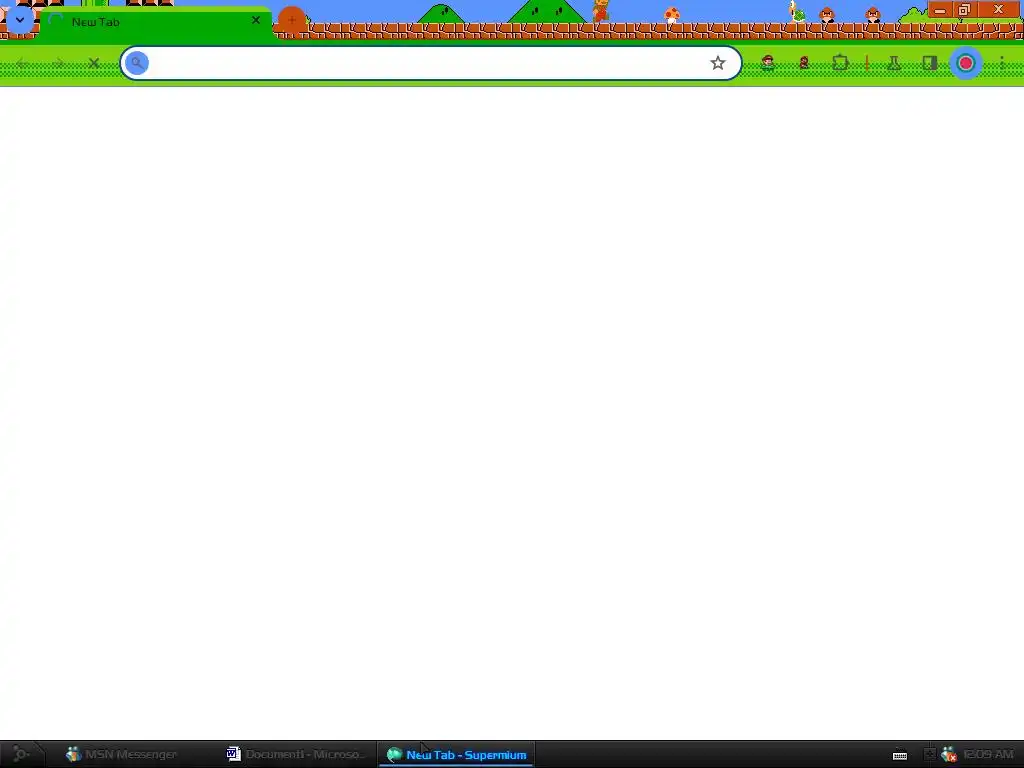Minimize the Supermium browser window

[x=940, y=10]
